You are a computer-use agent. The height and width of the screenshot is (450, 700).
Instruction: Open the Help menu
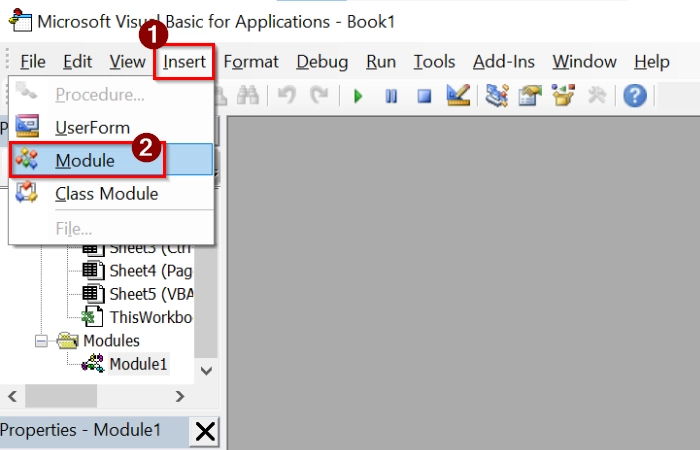(651, 62)
